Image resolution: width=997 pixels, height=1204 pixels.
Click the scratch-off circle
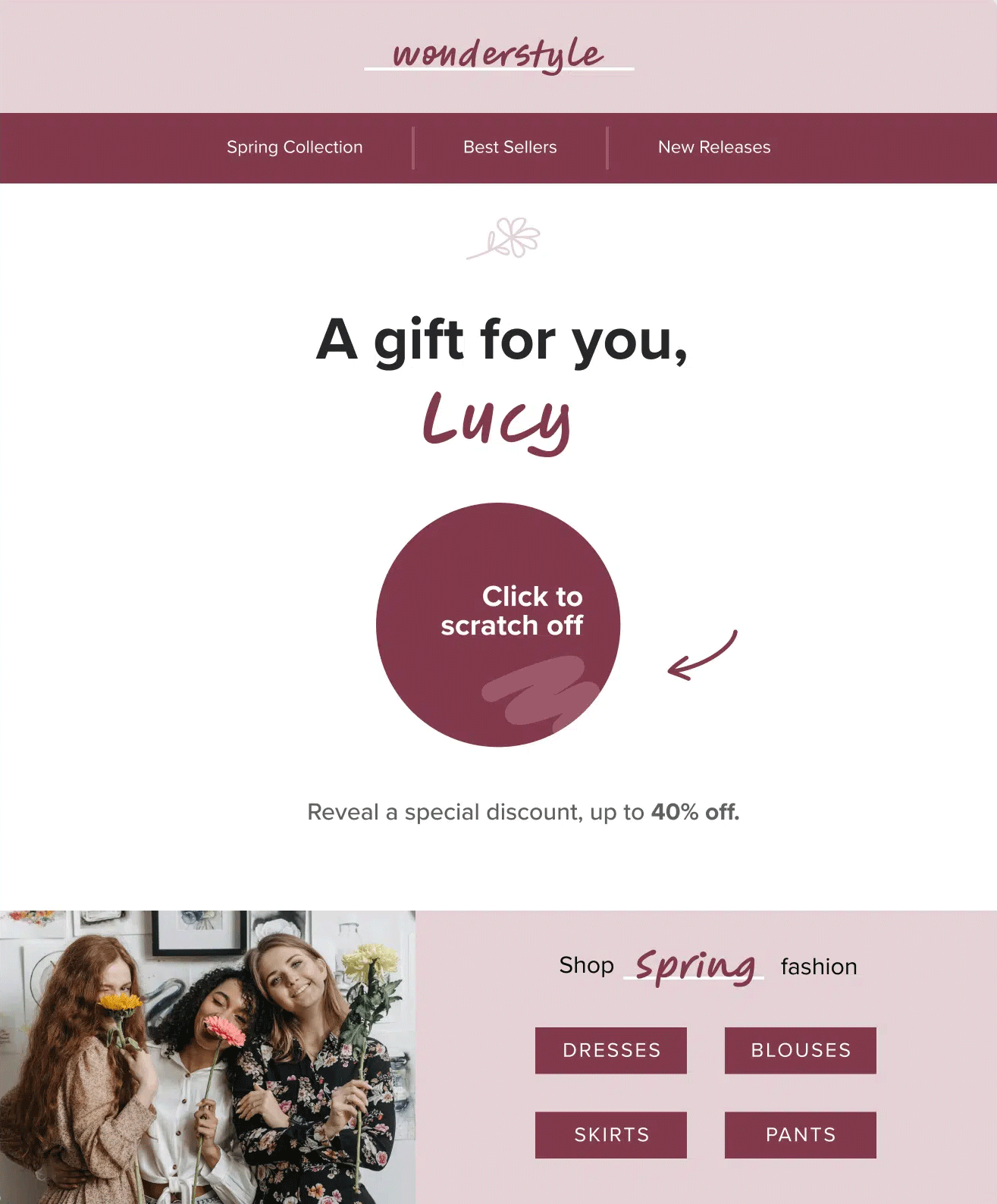coord(498,625)
